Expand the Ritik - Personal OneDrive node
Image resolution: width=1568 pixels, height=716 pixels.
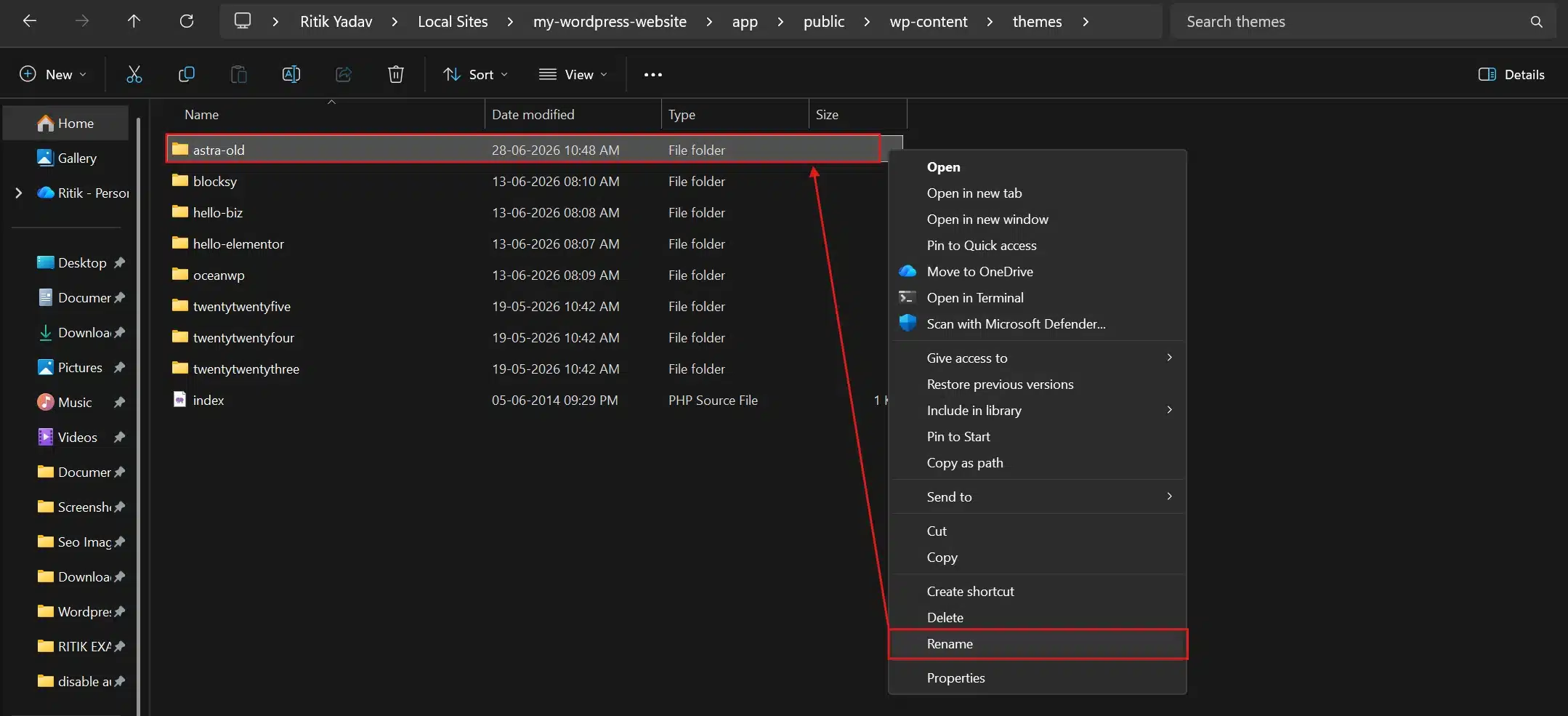pyautogui.click(x=18, y=193)
